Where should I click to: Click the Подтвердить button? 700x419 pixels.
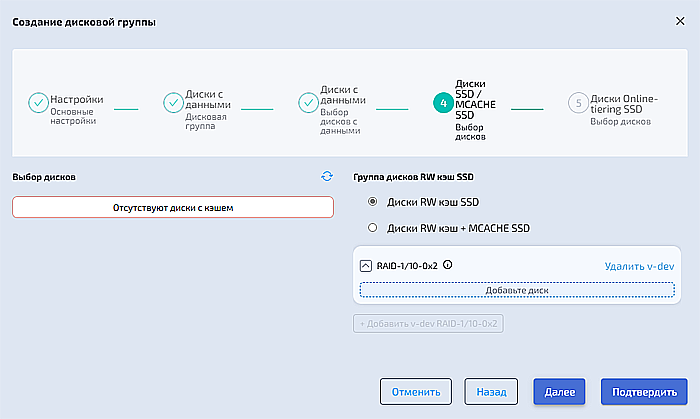[x=644, y=392]
